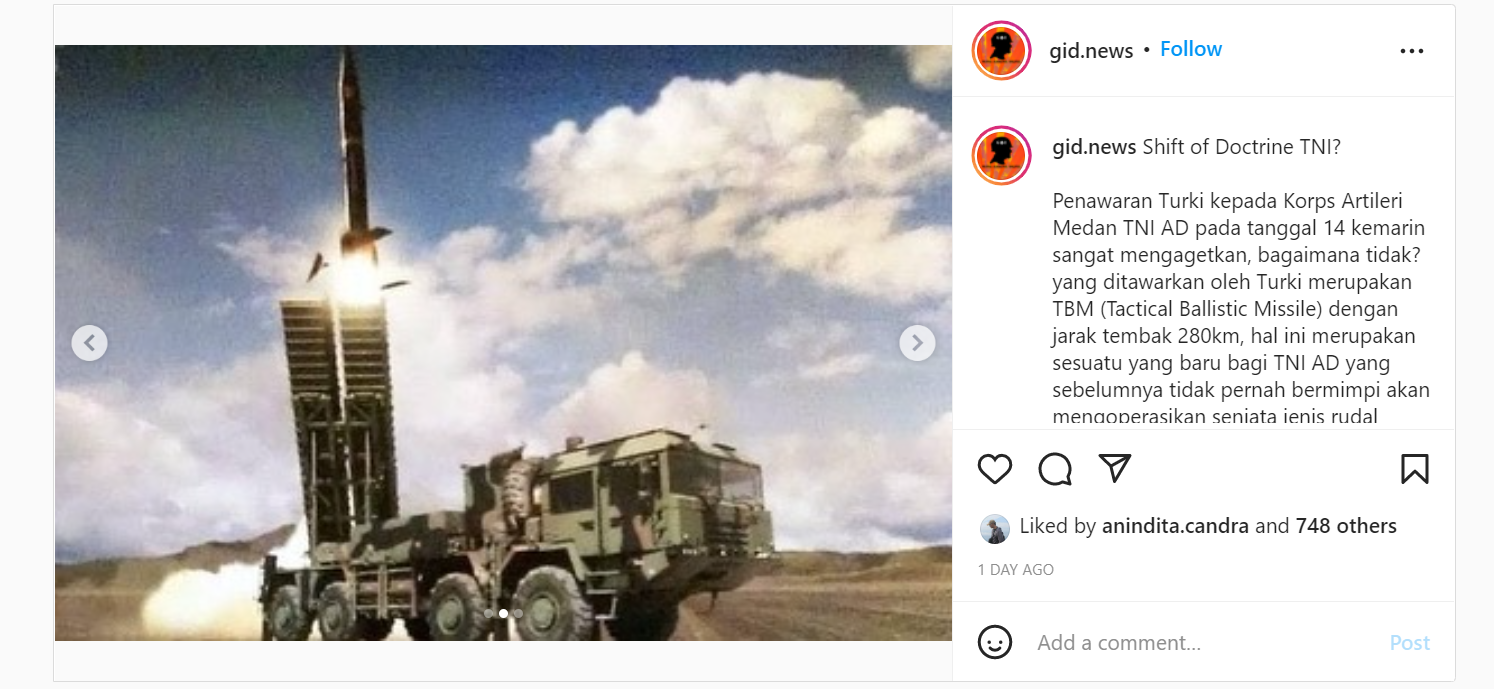Click the gid.news avatar in the post header
Image resolution: width=1494 pixels, height=689 pixels.
pyautogui.click(x=1001, y=50)
